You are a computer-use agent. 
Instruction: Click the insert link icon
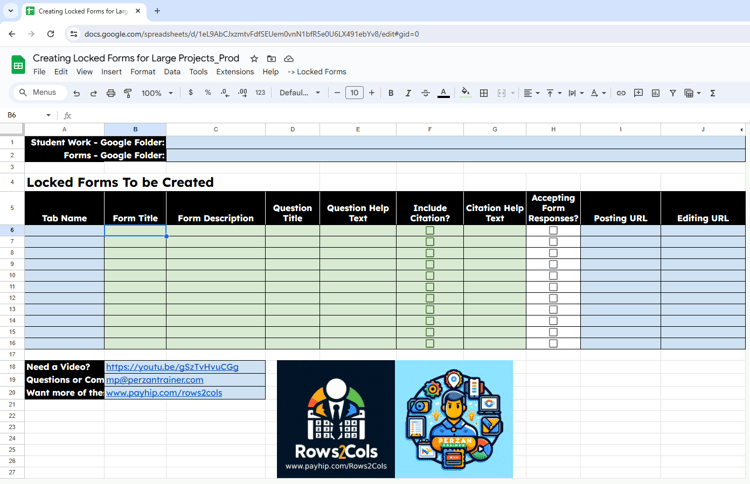(621, 93)
